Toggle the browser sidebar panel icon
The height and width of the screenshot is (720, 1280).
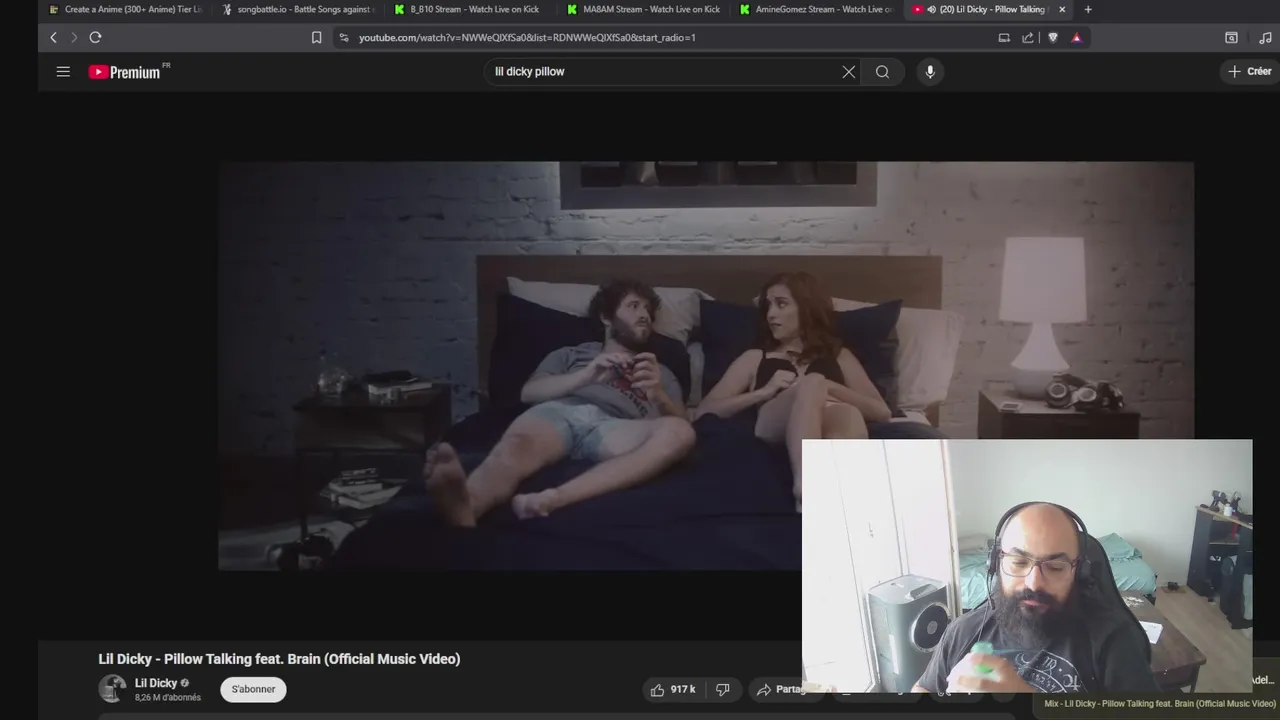(1231, 37)
